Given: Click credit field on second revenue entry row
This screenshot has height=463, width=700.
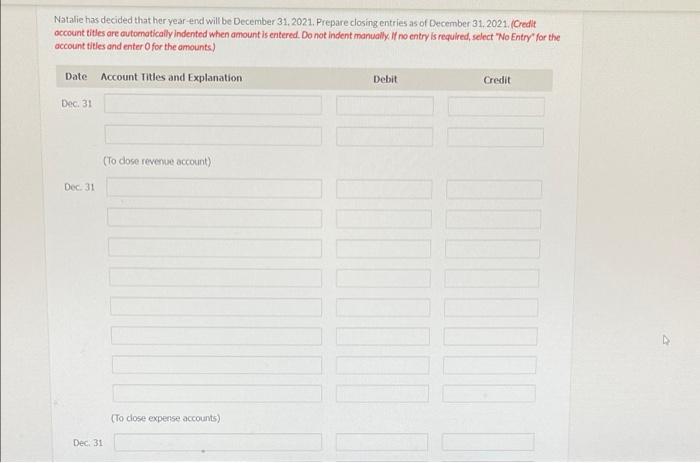Looking at the screenshot, I should [496, 137].
